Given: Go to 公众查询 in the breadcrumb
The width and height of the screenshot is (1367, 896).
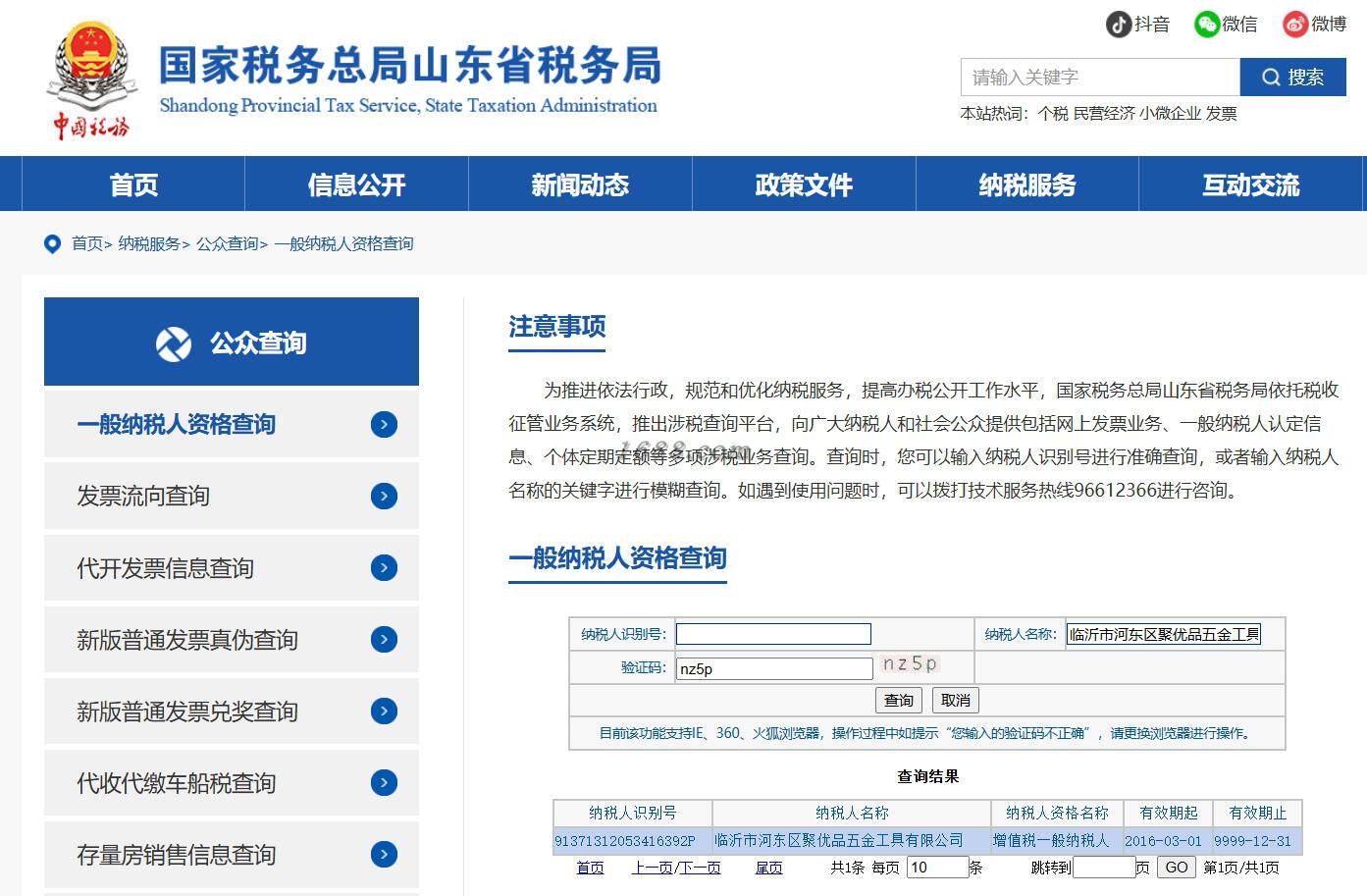Looking at the screenshot, I should [x=227, y=243].
